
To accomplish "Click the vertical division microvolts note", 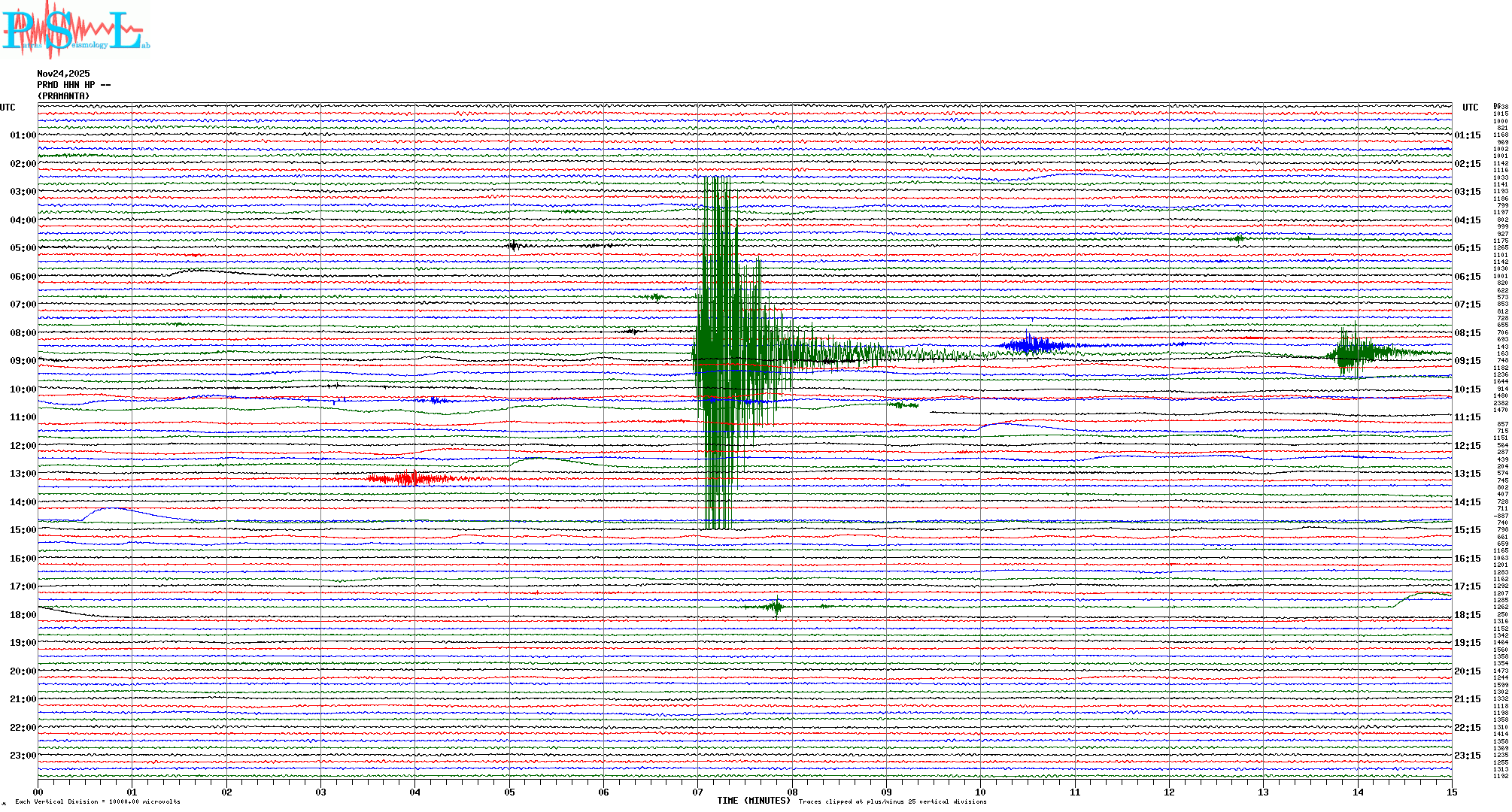I will click(x=98, y=801).
